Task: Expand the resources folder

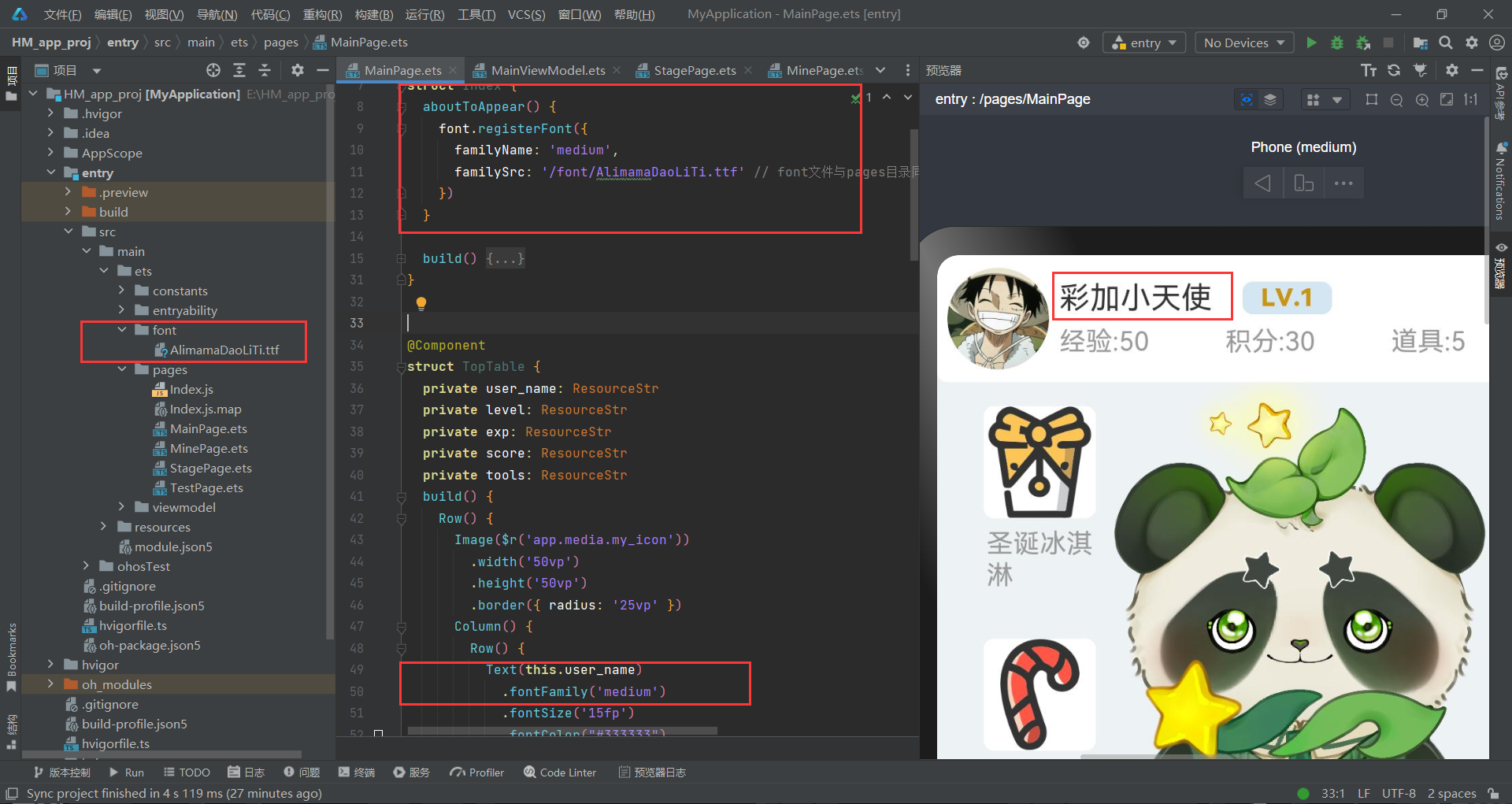Action: coord(104,527)
